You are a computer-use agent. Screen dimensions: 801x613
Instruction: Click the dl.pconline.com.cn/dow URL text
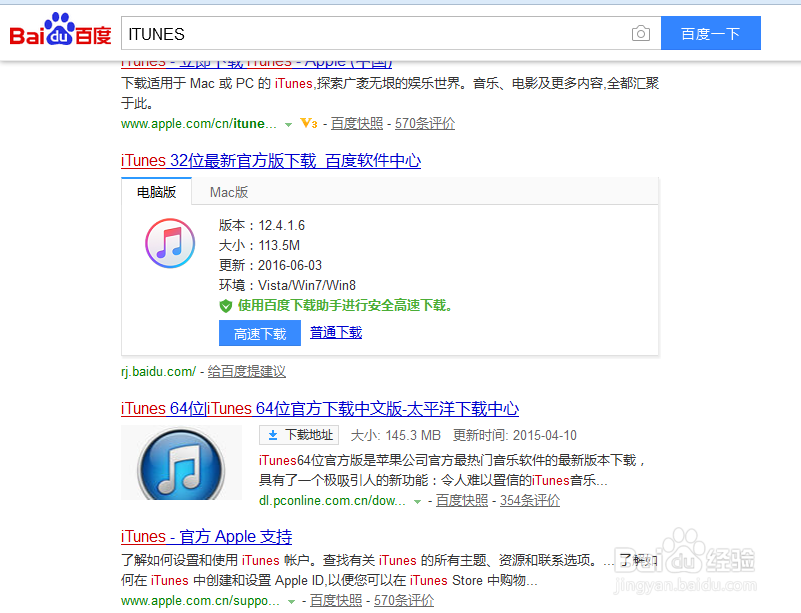pyautogui.click(x=332, y=501)
